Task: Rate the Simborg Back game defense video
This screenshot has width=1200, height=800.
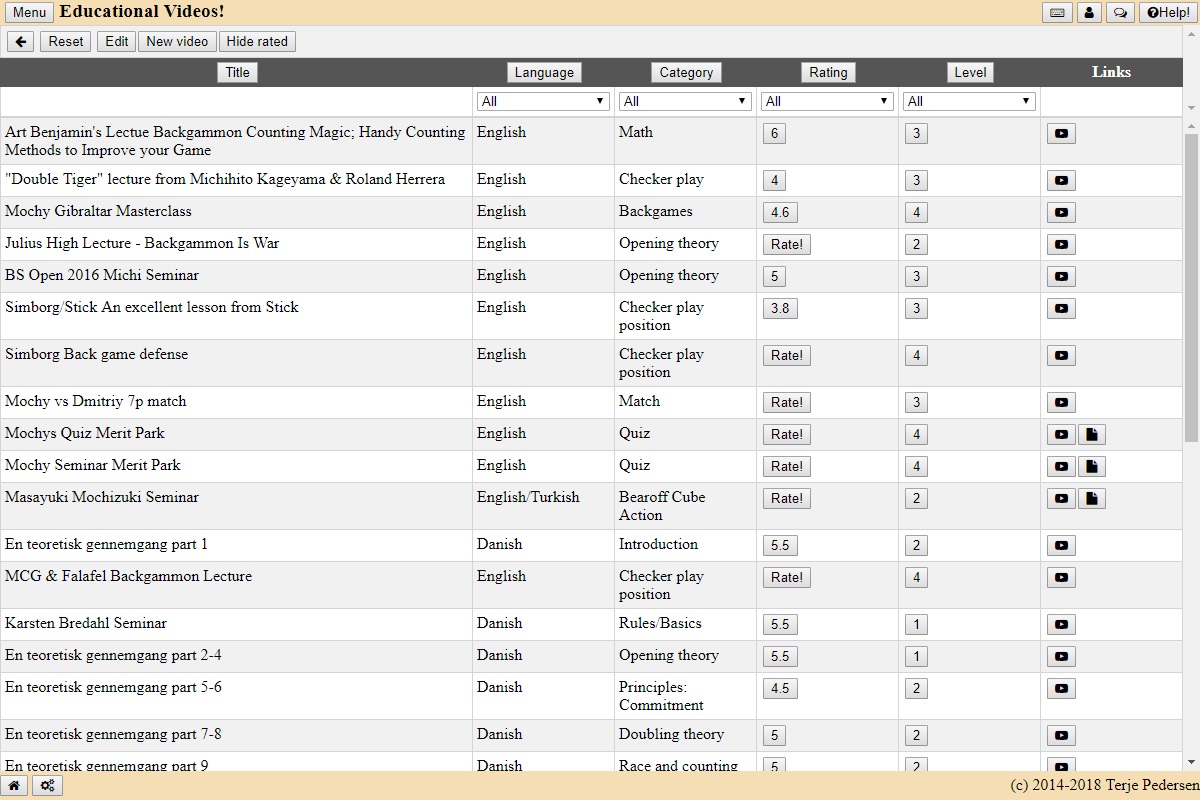Action: (x=787, y=356)
